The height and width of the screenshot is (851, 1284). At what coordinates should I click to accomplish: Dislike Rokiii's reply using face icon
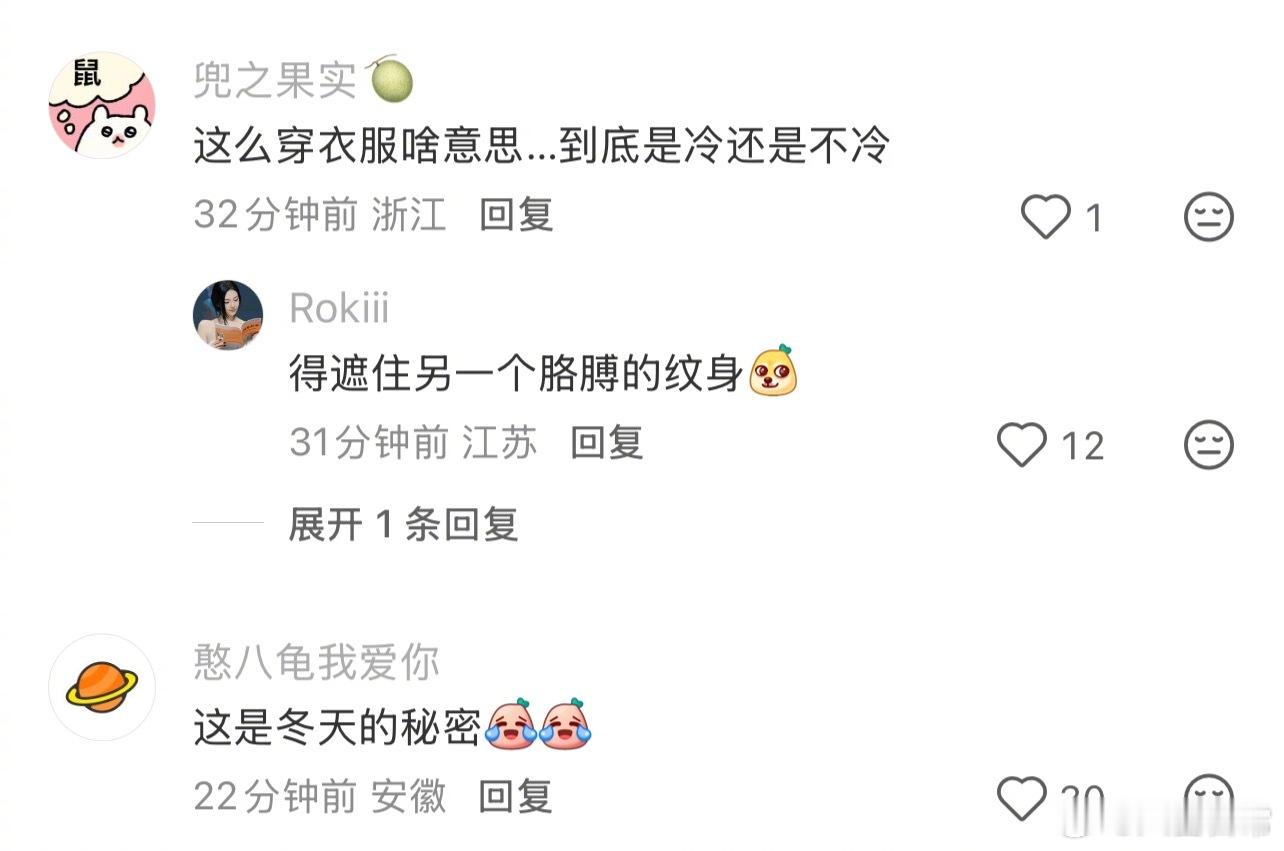[1209, 445]
